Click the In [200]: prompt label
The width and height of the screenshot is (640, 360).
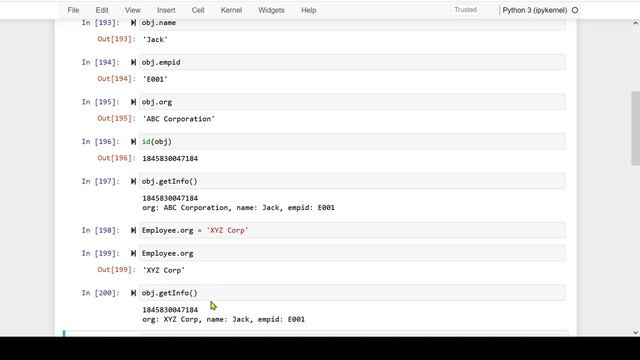(100, 293)
